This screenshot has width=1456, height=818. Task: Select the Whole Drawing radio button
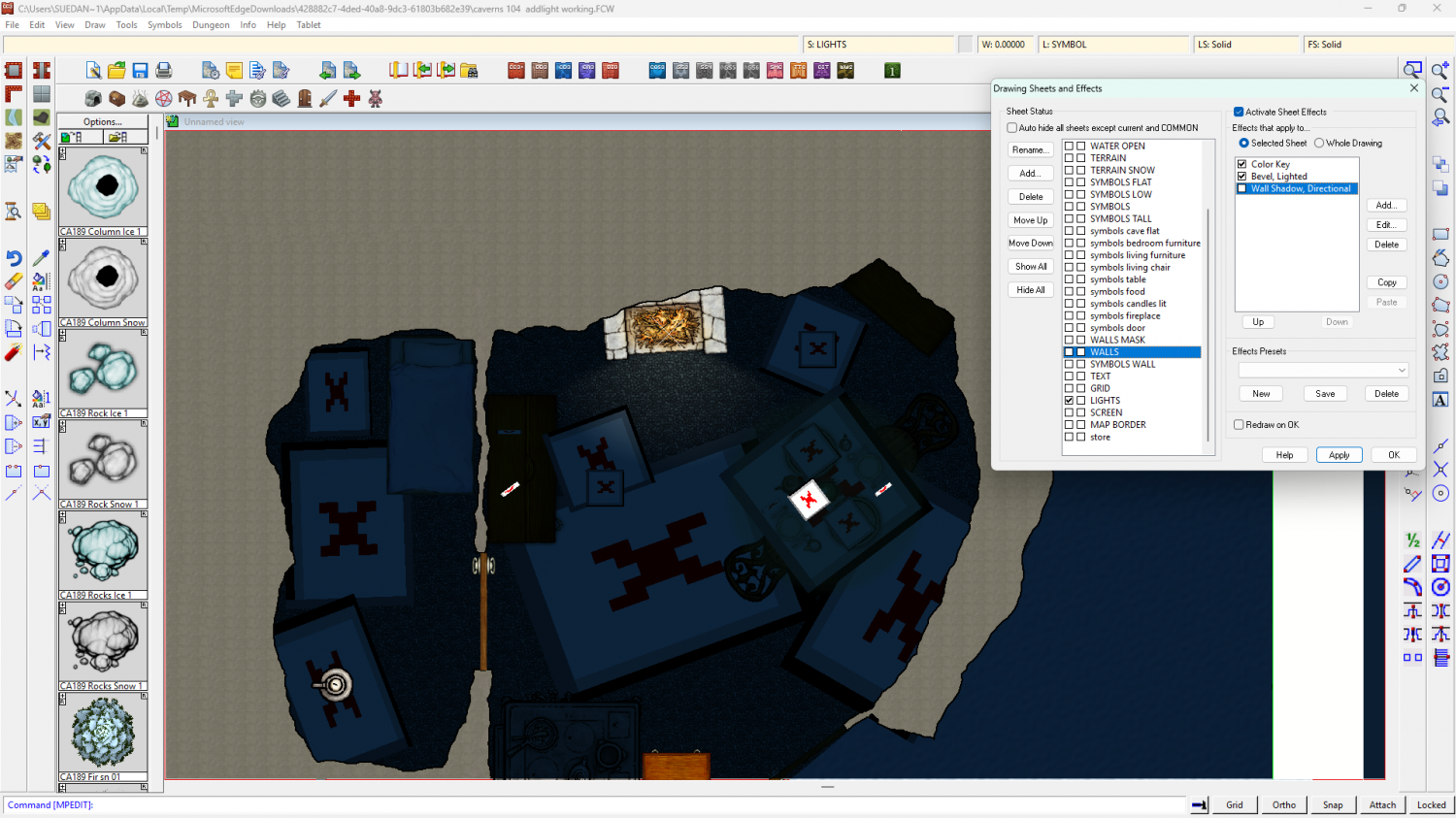point(1319,144)
